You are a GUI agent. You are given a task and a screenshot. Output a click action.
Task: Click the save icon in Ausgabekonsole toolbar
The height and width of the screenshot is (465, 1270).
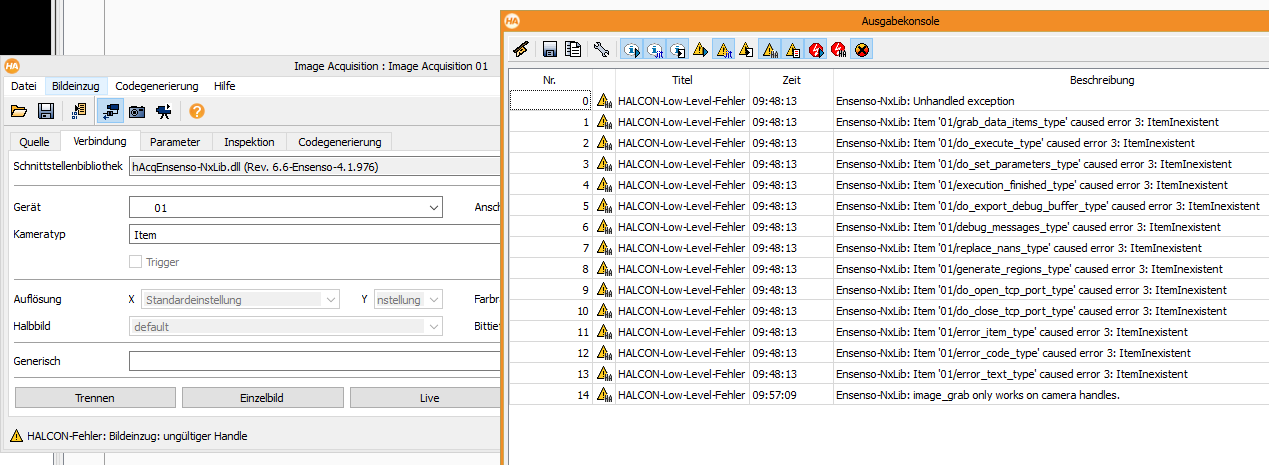tap(550, 48)
